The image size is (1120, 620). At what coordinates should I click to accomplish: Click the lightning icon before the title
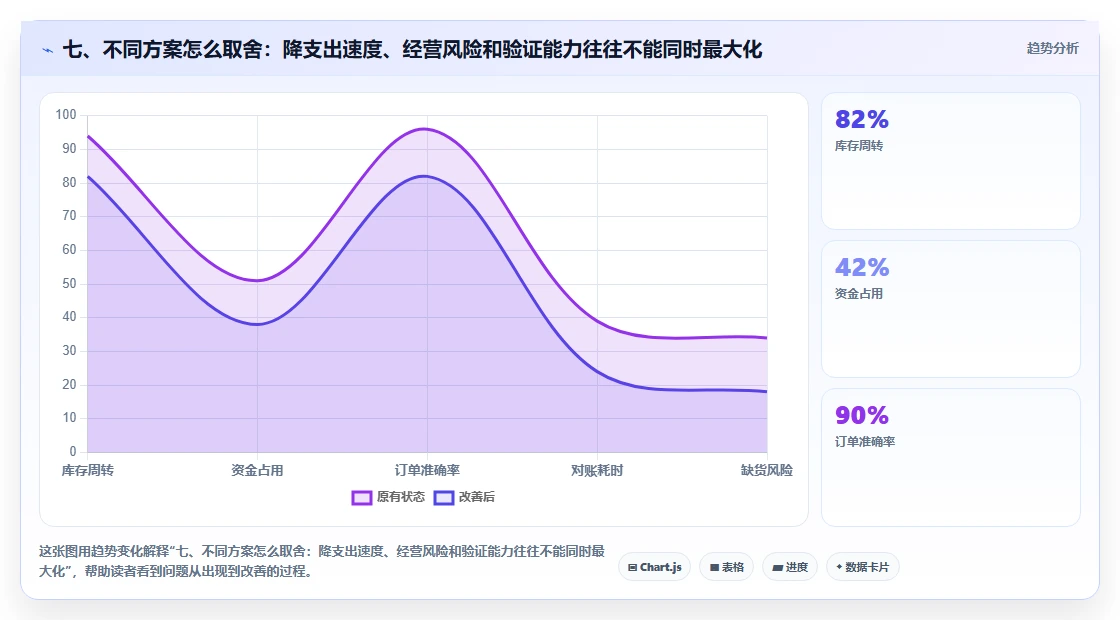point(48,50)
